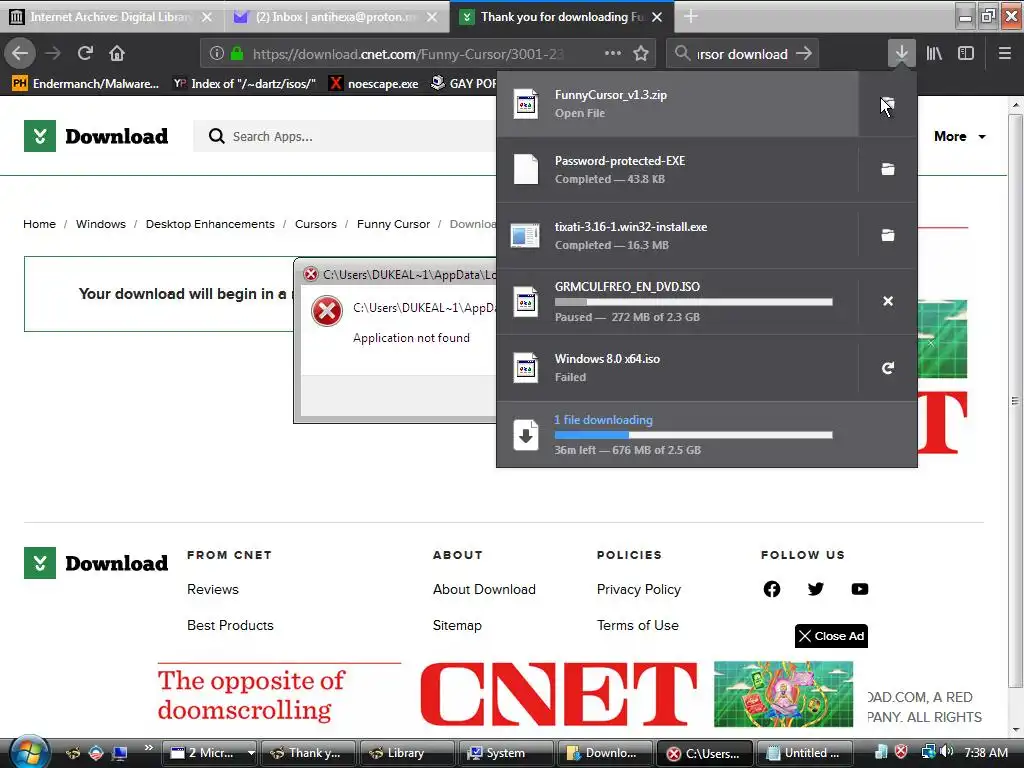
Task: Open the Cursors breadcrumb link
Action: click(315, 224)
